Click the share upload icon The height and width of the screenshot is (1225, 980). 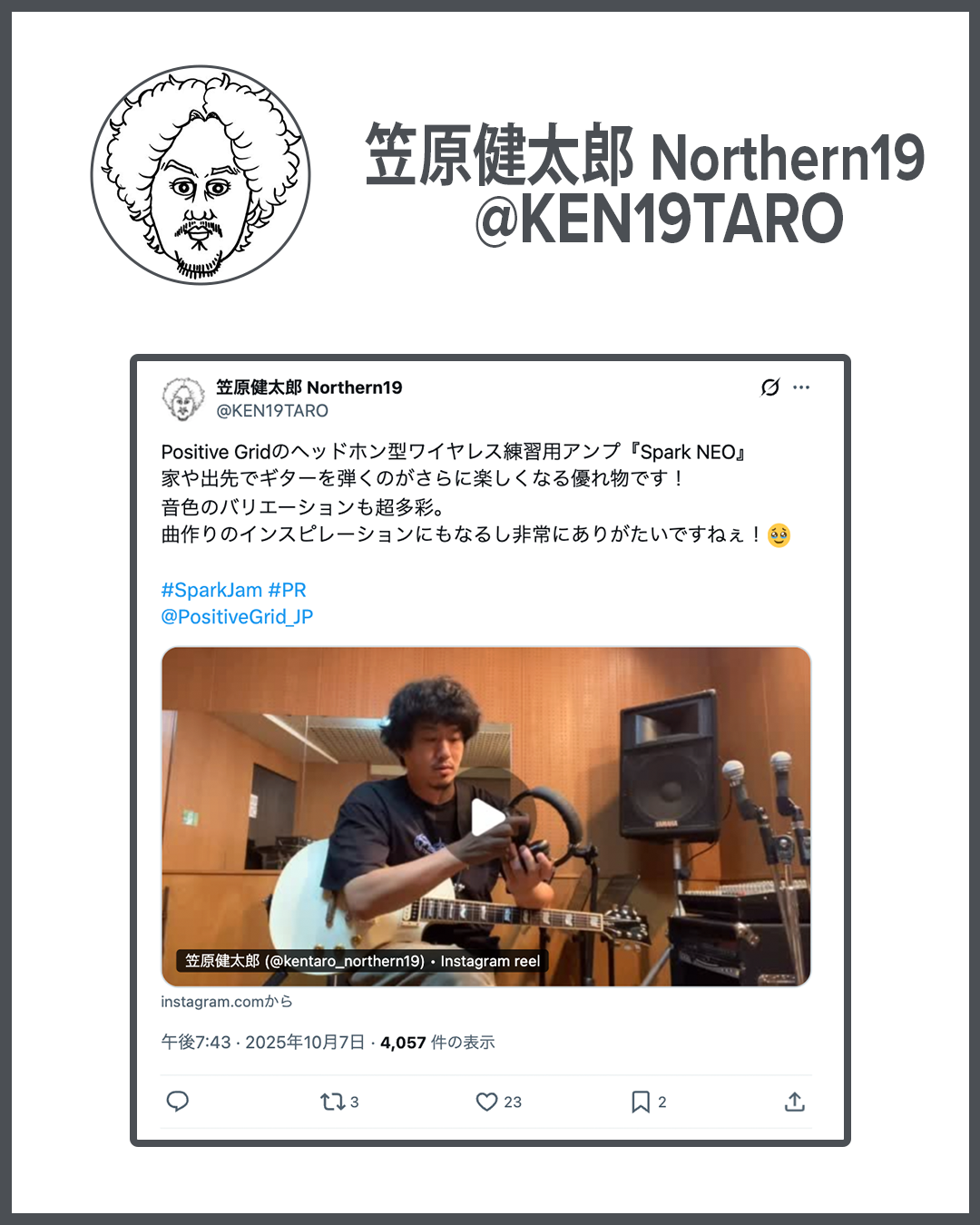pyautogui.click(x=795, y=1102)
